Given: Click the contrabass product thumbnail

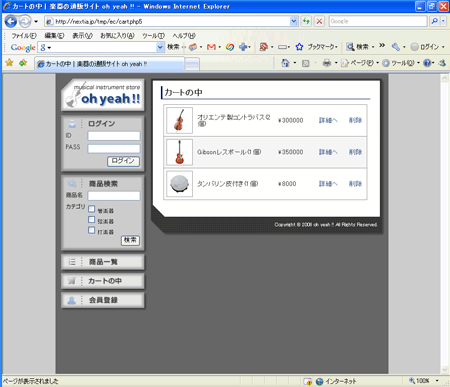Looking at the screenshot, I should pos(179,120).
